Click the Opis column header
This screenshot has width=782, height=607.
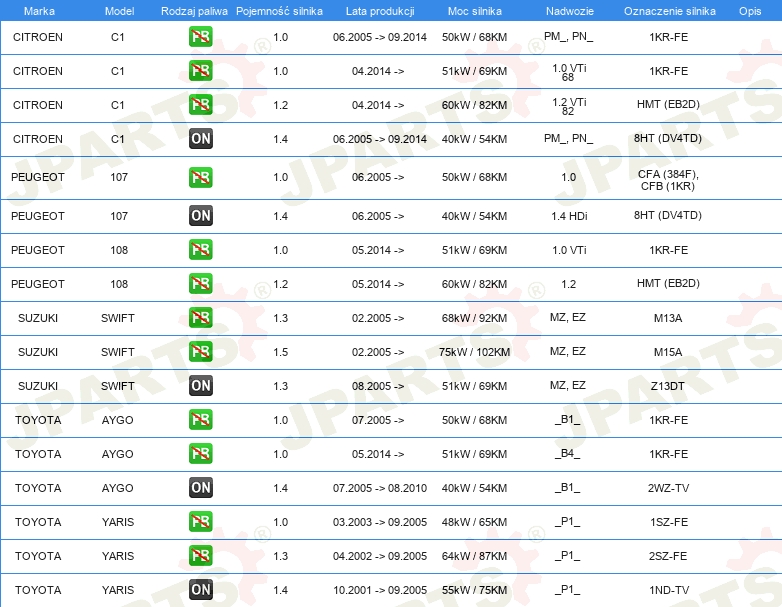click(750, 11)
